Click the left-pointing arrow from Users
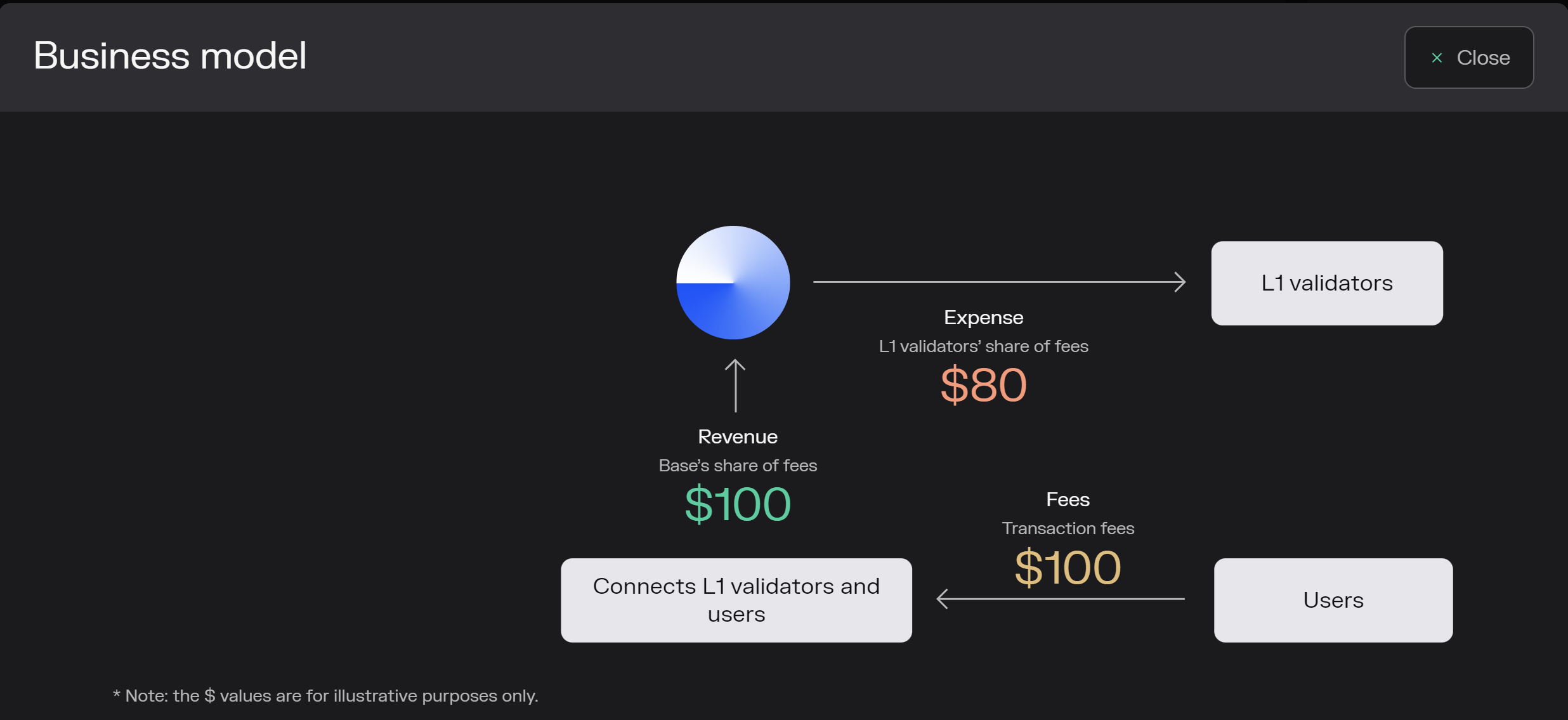This screenshot has height=720, width=1568. (1060, 598)
